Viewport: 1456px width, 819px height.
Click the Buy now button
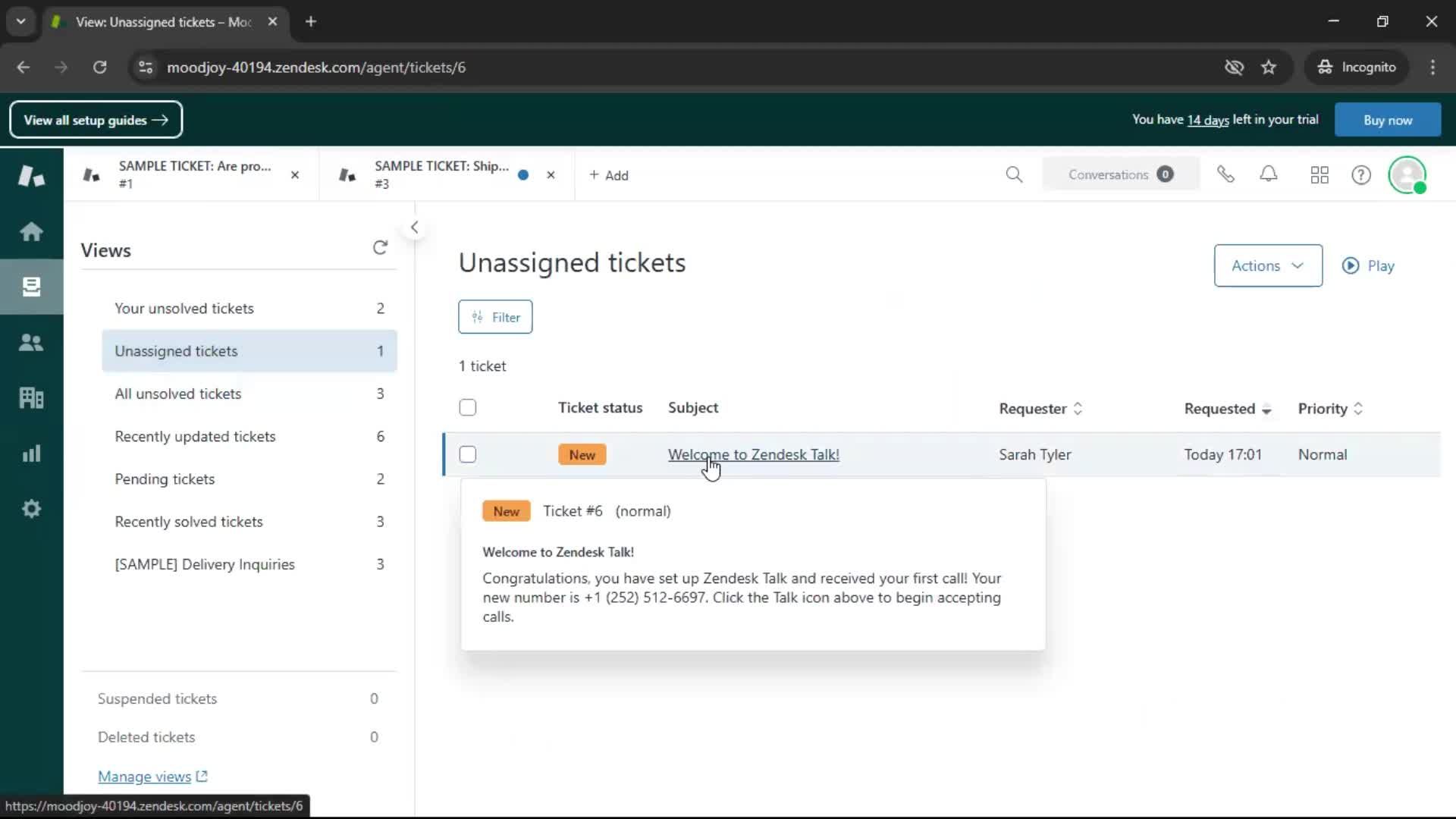point(1388,120)
